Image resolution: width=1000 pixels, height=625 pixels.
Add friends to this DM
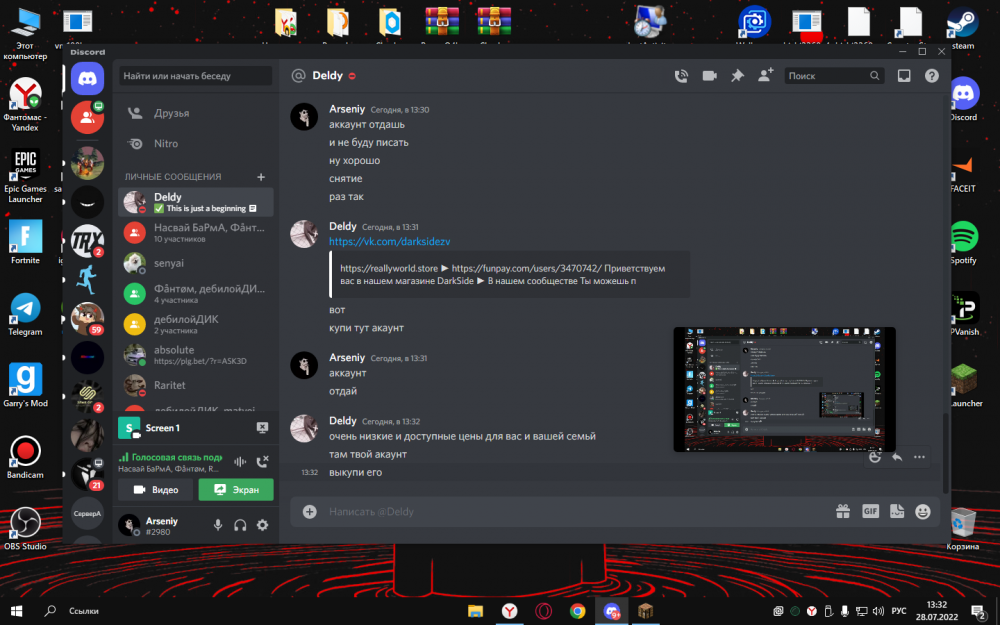(765, 75)
